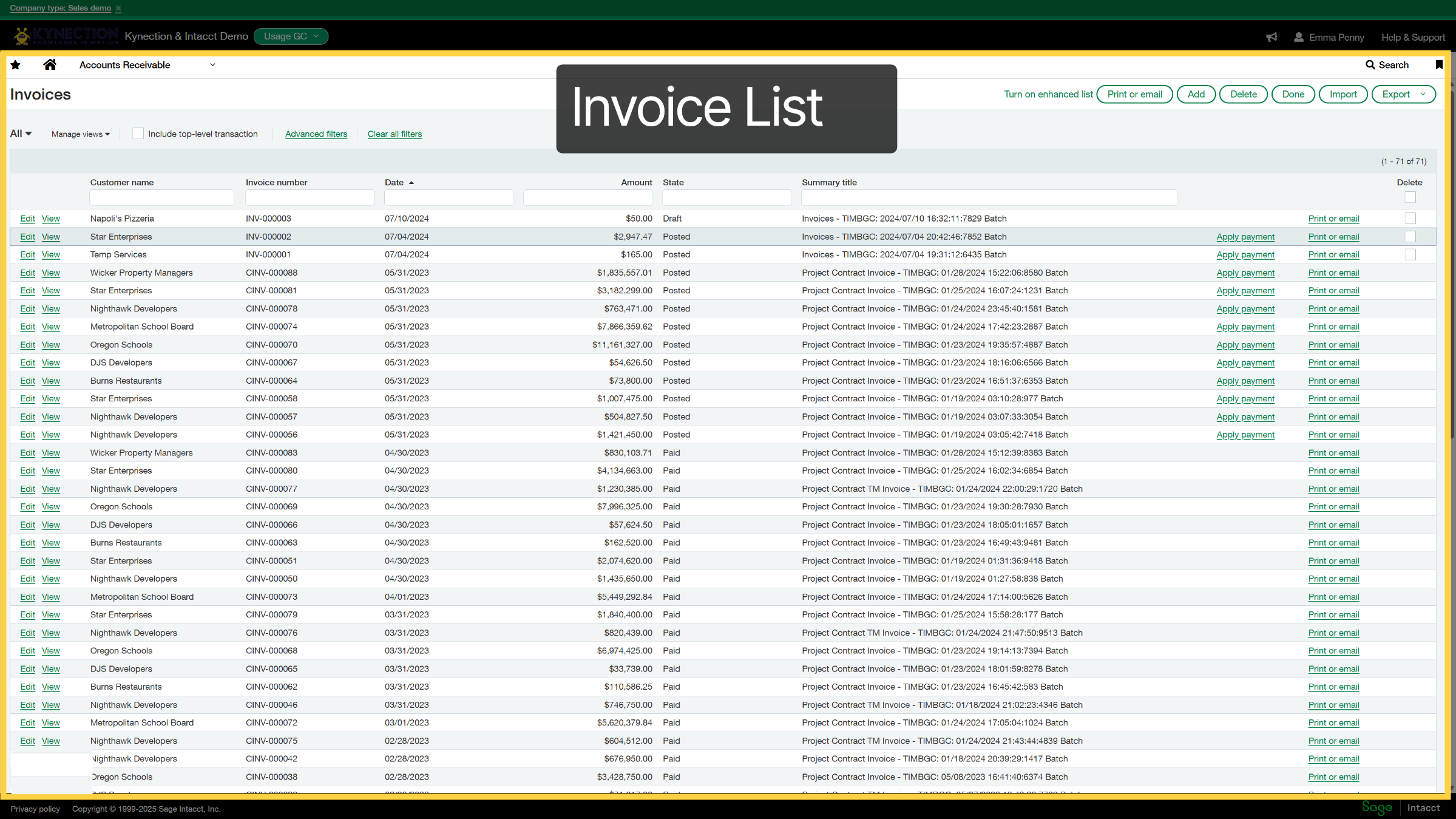Click the bookmark icon next to Search
Image resolution: width=1456 pixels, height=819 pixels.
[x=1439, y=65]
